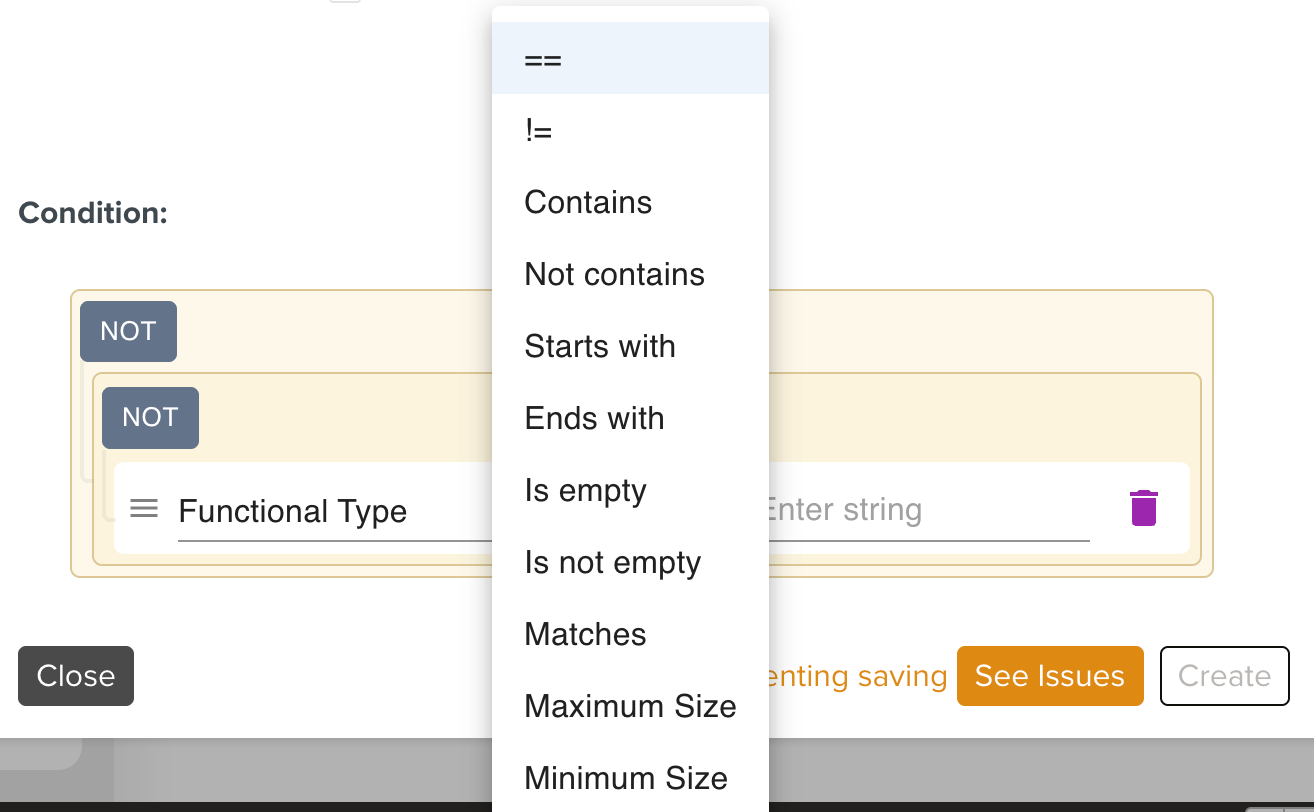1314x812 pixels.
Task: Delete the condition using the purple trash icon
Action: point(1143,508)
